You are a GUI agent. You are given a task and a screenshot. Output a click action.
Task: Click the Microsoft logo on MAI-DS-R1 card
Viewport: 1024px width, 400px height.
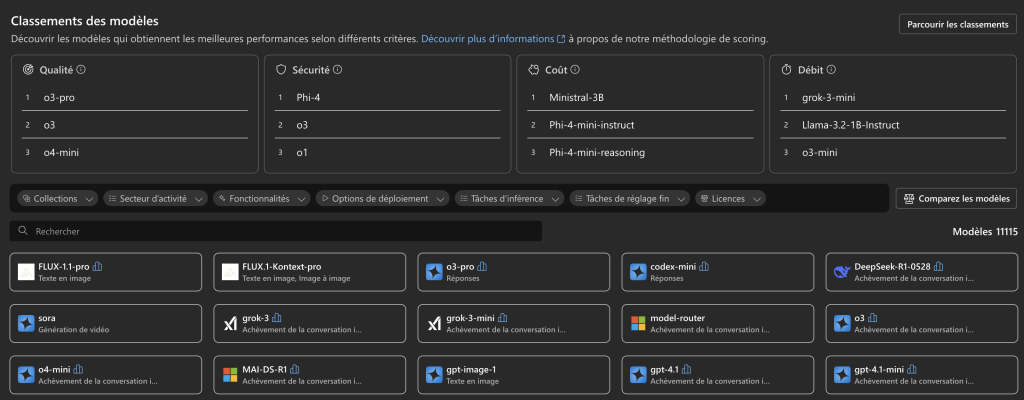click(231, 375)
